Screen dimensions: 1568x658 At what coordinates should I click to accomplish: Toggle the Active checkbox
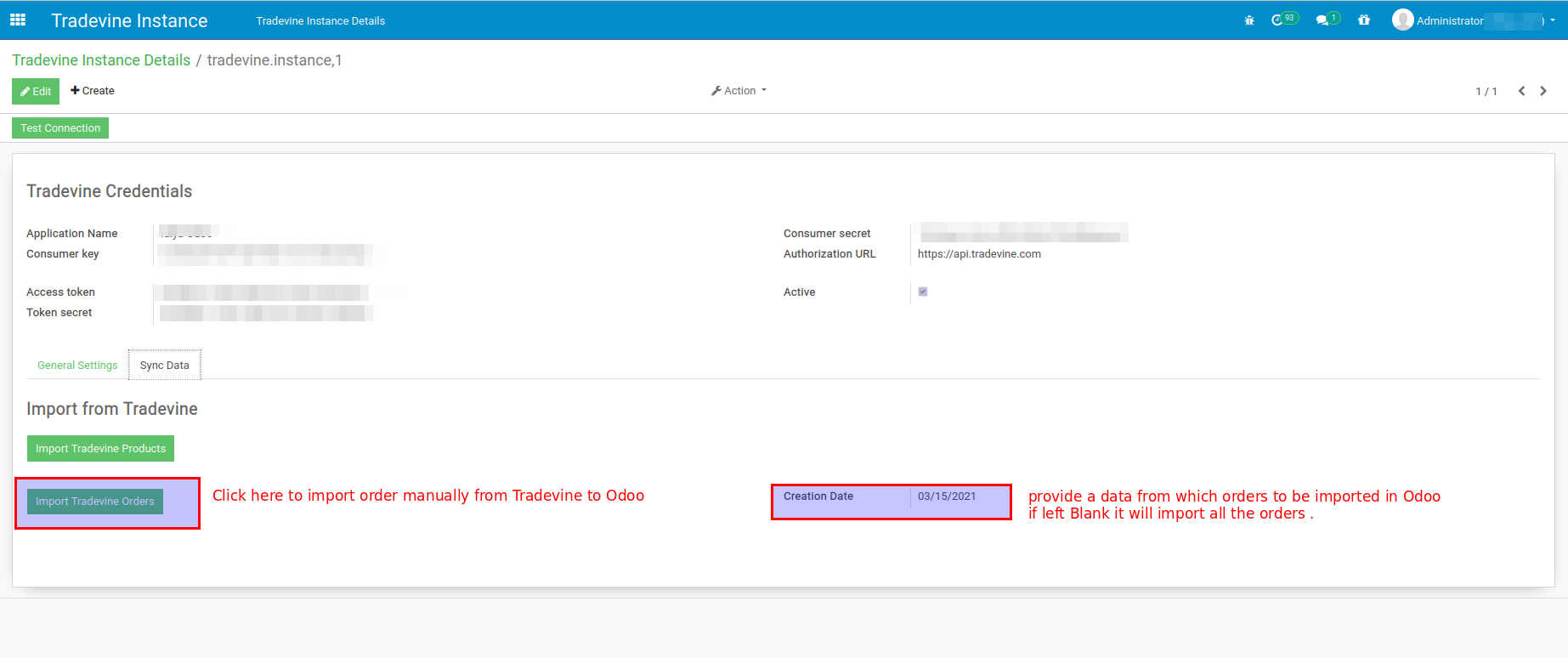pyautogui.click(x=923, y=292)
